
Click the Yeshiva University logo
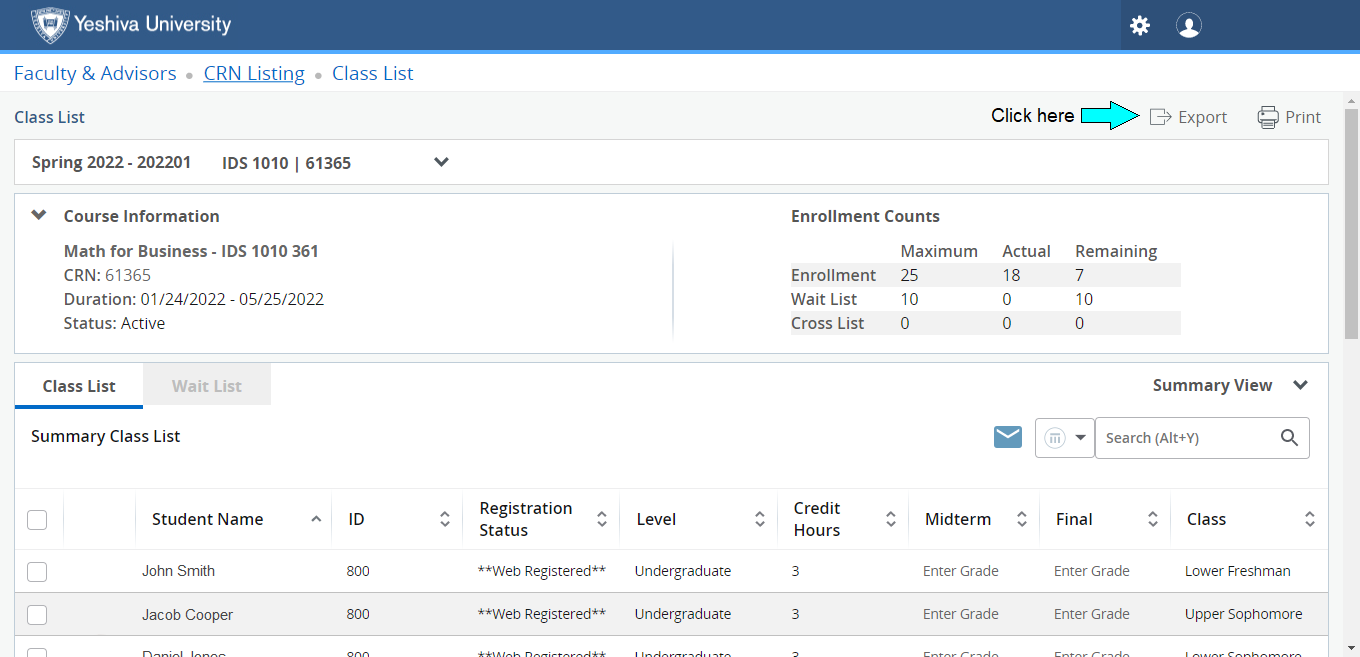pos(48,25)
